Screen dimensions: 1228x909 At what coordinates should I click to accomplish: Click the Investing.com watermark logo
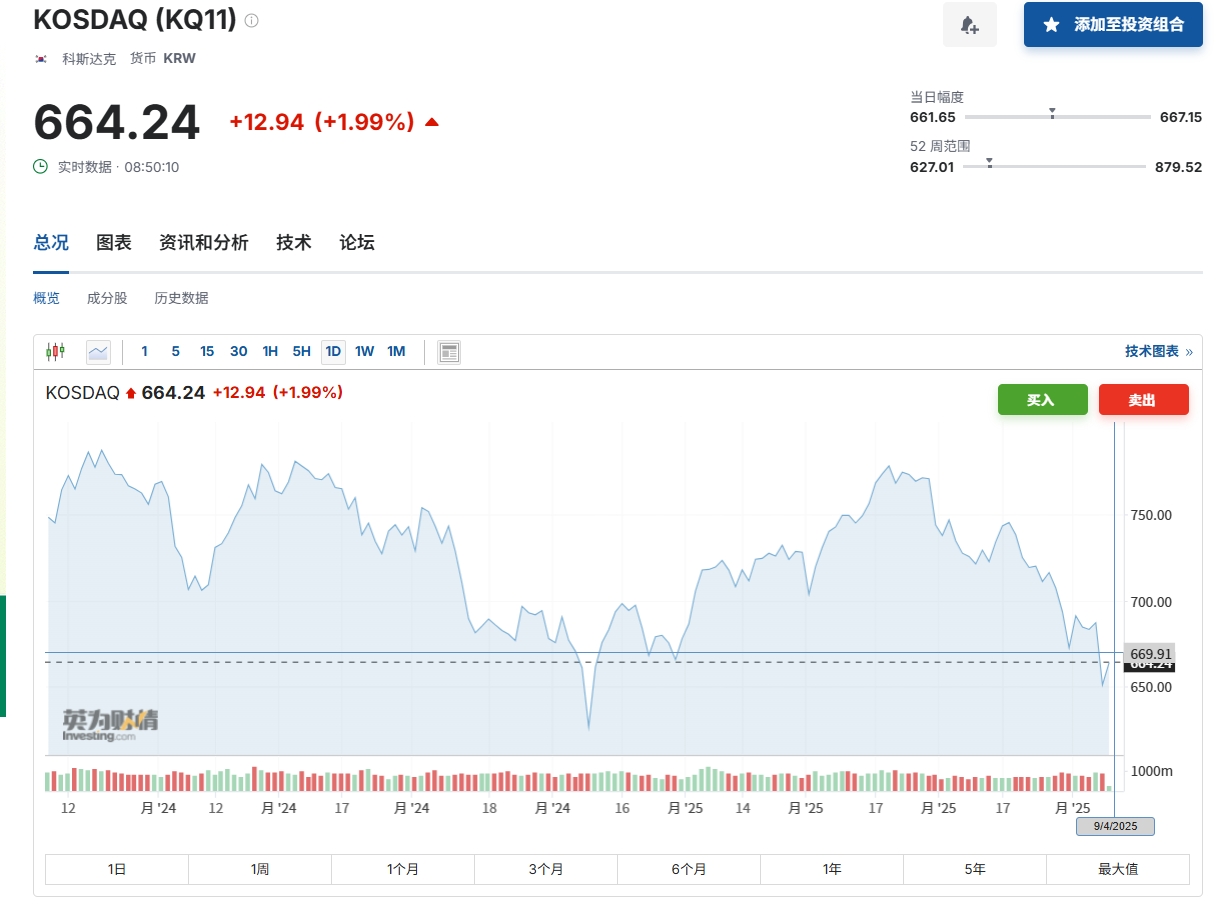coord(110,725)
